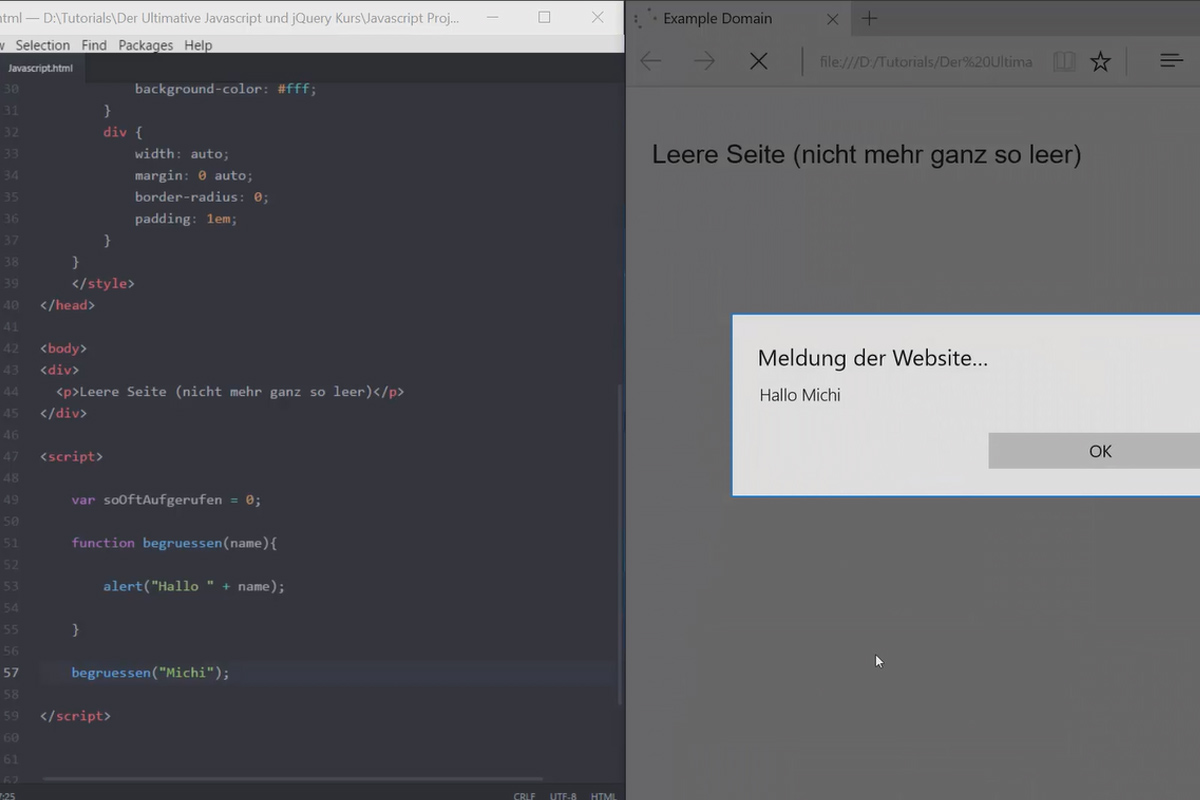Open reading view book icon
The height and width of the screenshot is (800, 1200).
pos(1064,62)
